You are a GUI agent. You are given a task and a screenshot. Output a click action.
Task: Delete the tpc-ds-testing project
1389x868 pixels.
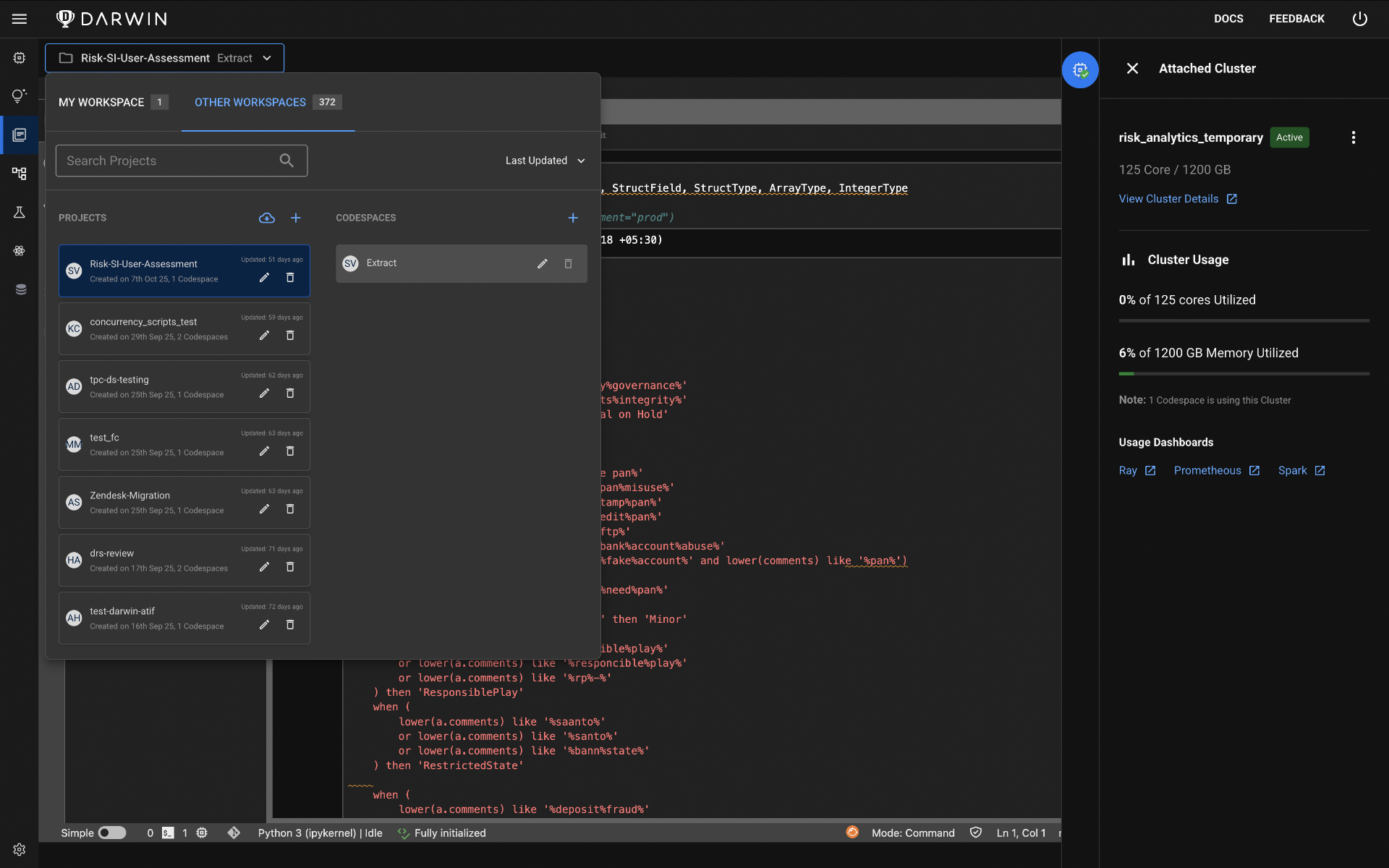pyautogui.click(x=290, y=393)
